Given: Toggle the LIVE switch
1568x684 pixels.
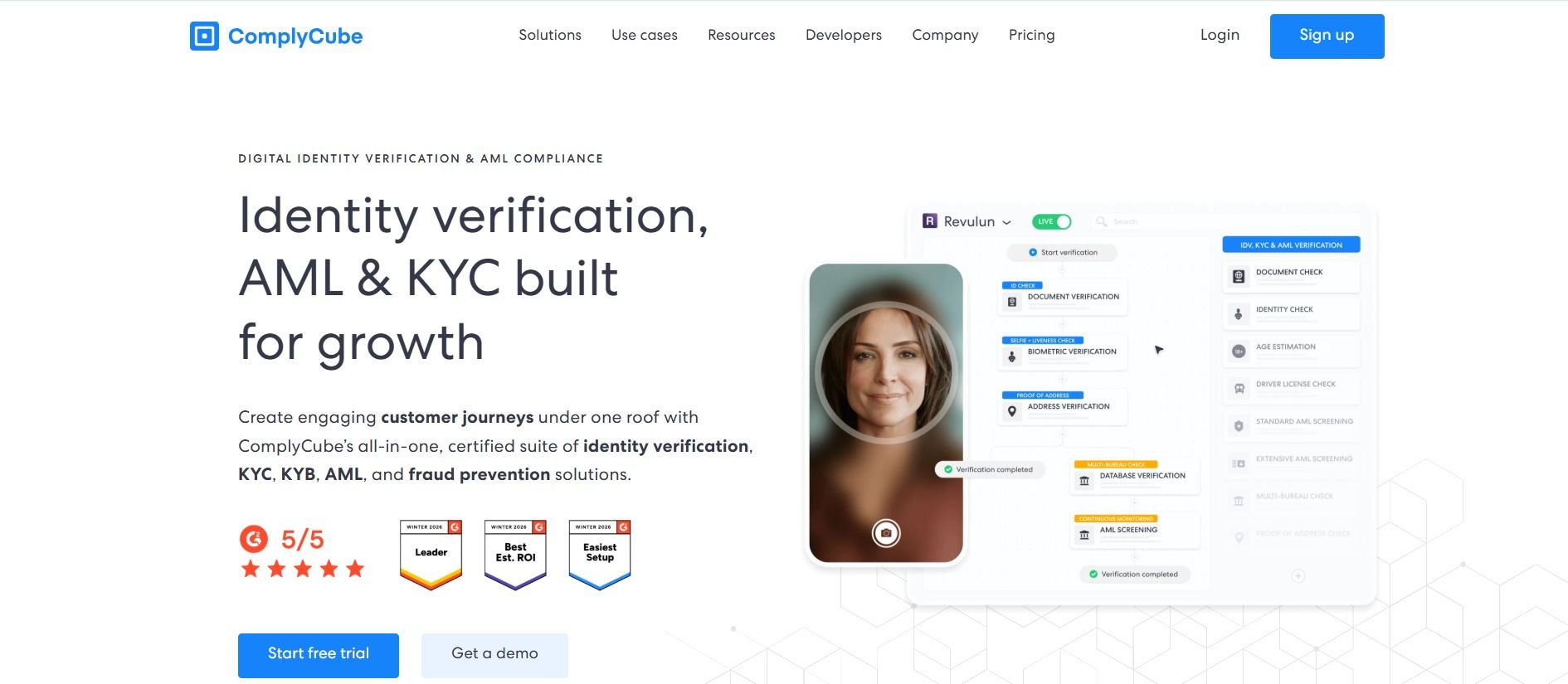Looking at the screenshot, I should 1052,221.
